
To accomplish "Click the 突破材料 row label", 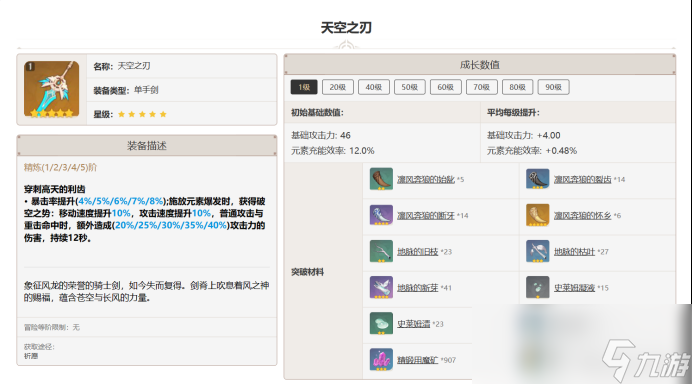I will [308, 272].
